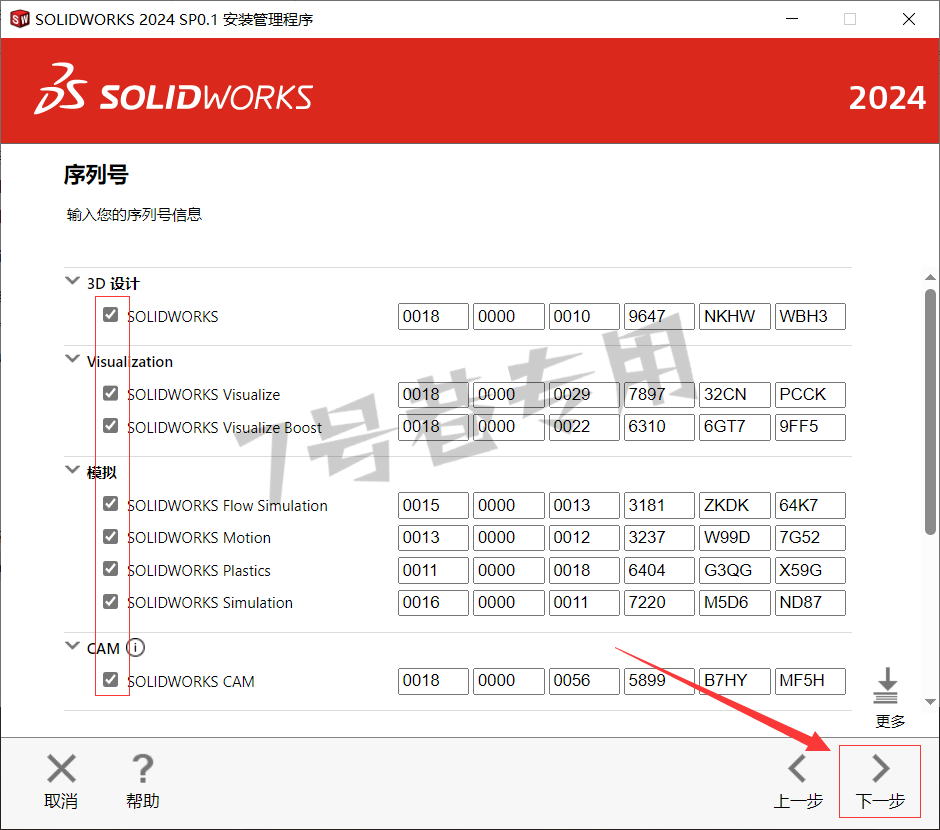Click Visualize serial field 0029
Screen dimensions: 940x830
(x=584, y=395)
